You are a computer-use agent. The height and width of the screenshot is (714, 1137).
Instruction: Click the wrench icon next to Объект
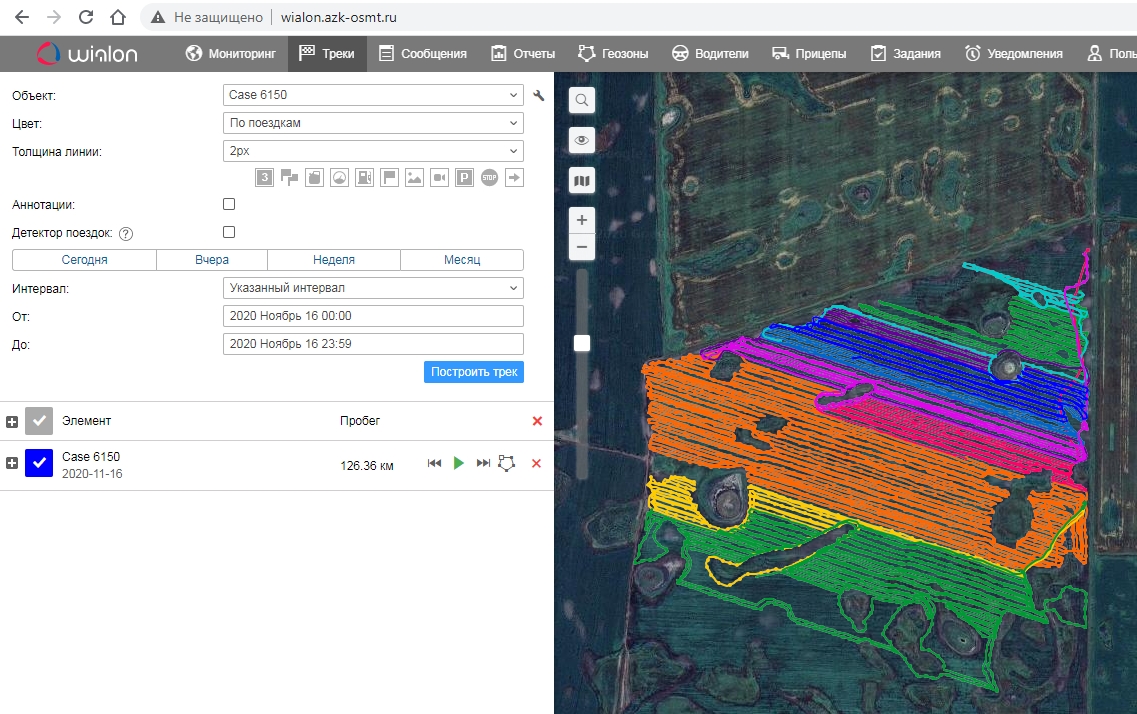(539, 96)
